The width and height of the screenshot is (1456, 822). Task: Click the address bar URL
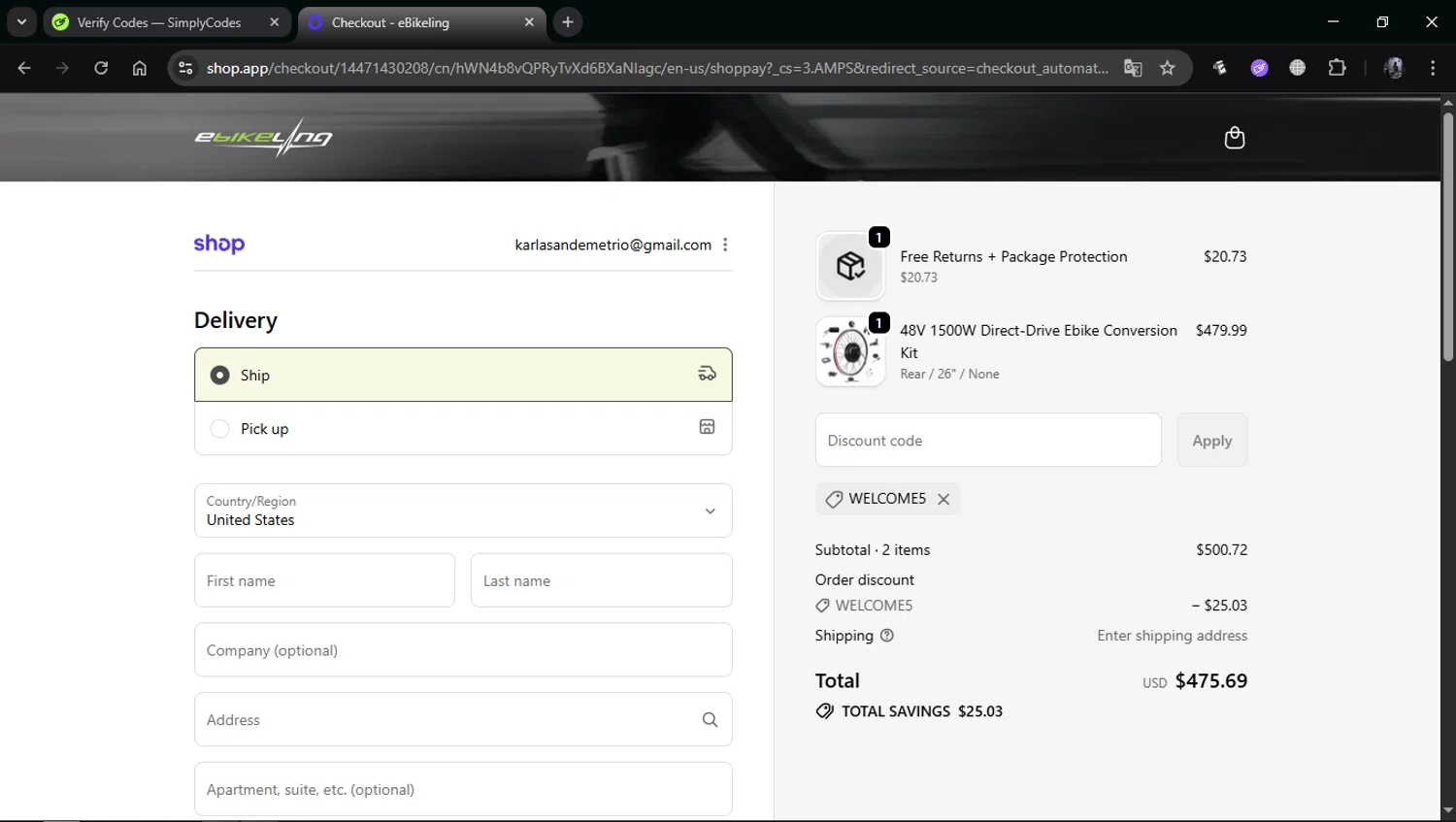coord(657,68)
